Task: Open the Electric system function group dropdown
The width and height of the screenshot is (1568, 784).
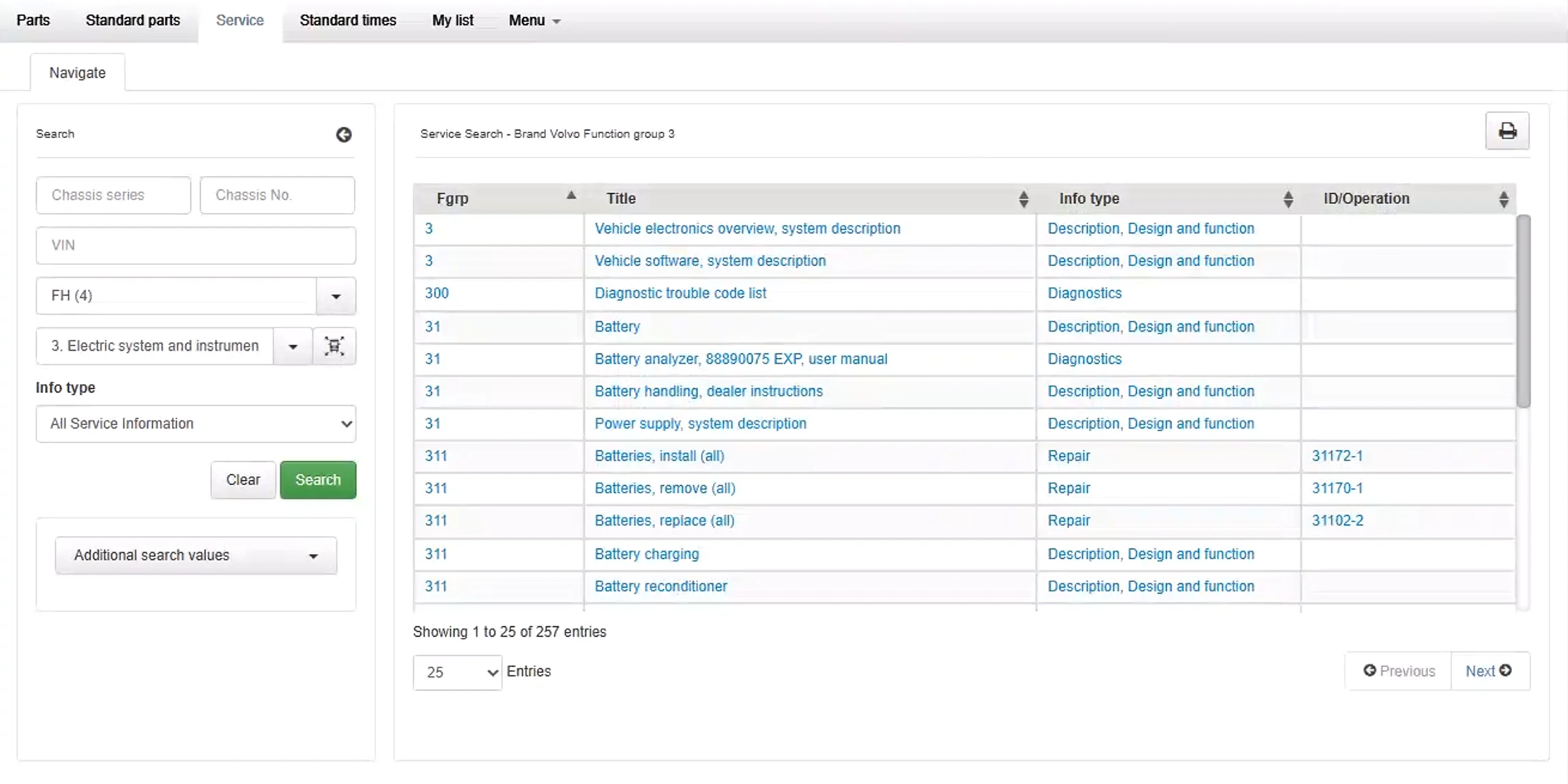Action: [x=293, y=346]
